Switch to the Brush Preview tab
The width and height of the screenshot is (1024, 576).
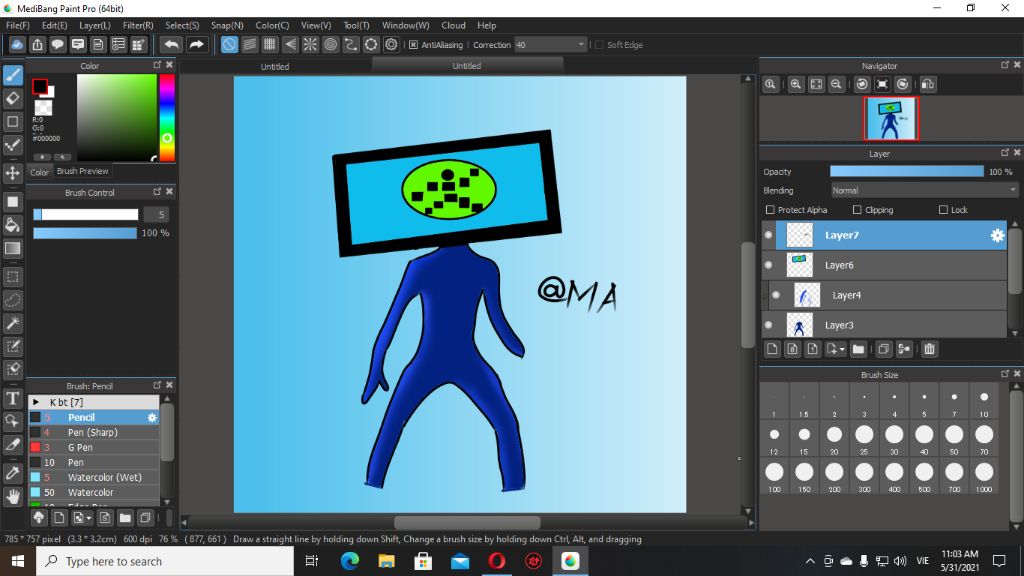82,171
